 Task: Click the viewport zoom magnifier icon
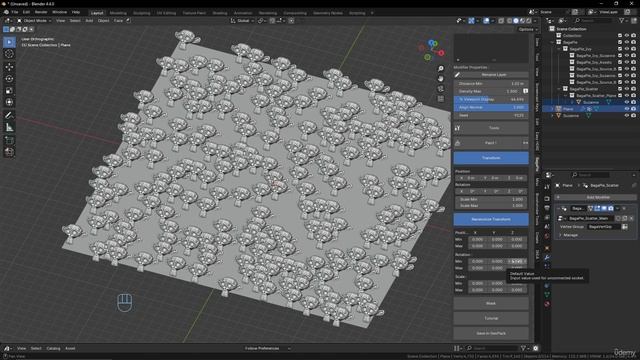441,69
